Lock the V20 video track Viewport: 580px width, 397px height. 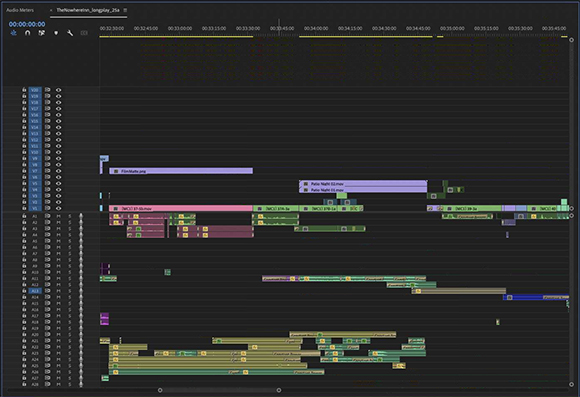click(24, 90)
